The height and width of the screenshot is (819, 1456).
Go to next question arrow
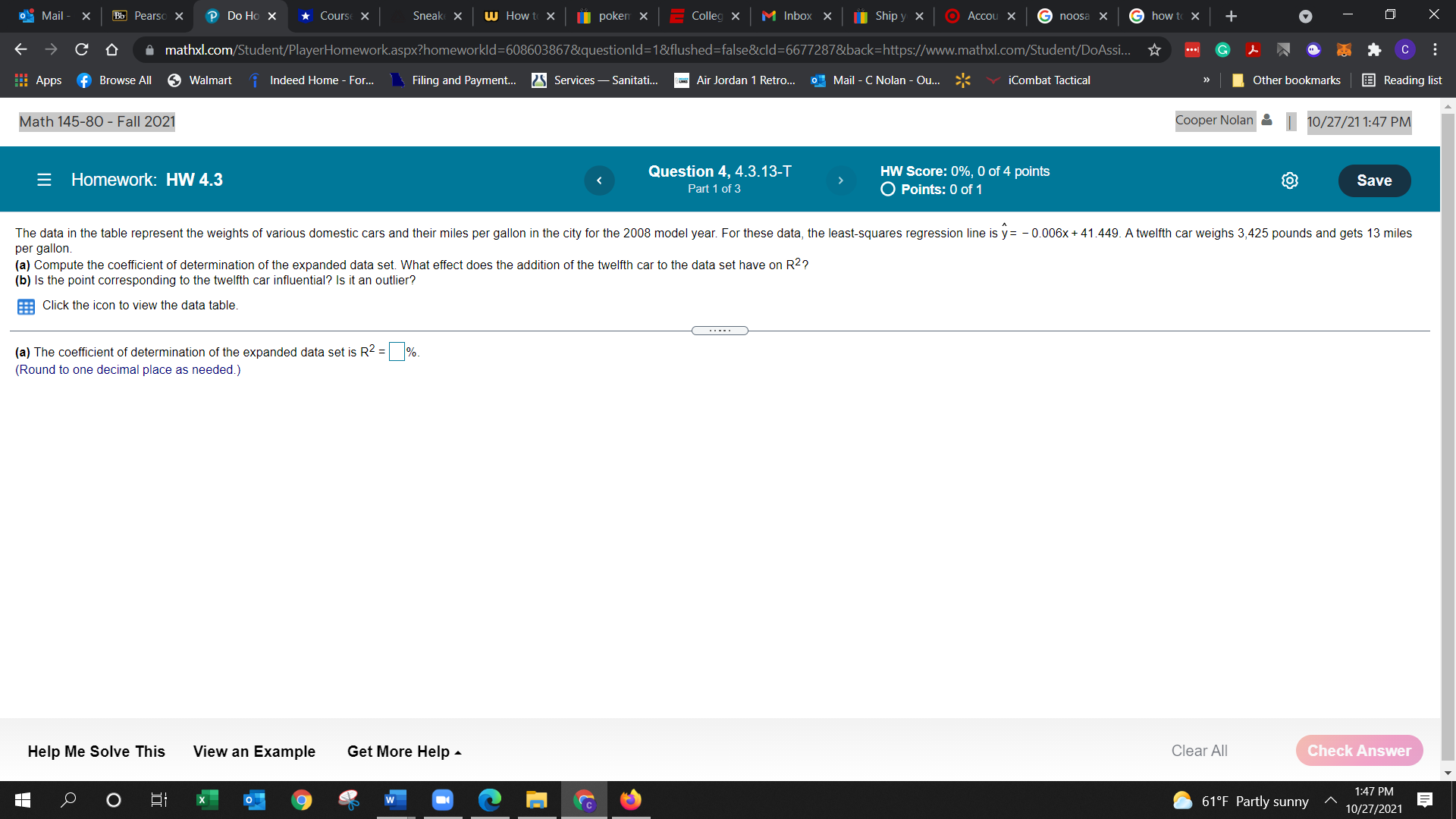pyautogui.click(x=840, y=180)
